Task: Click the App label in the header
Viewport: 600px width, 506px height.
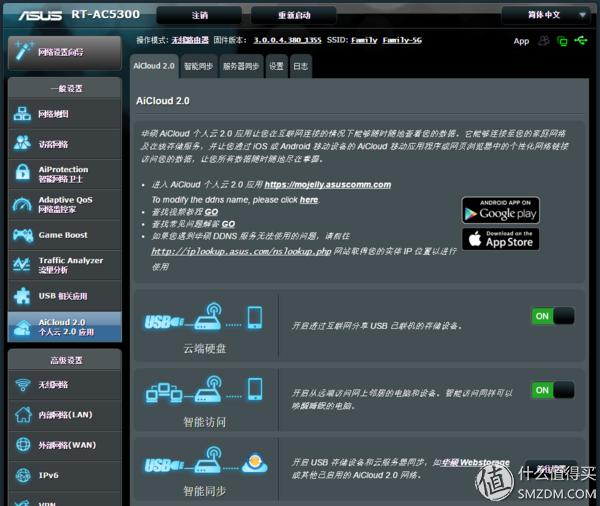Action: click(521, 41)
